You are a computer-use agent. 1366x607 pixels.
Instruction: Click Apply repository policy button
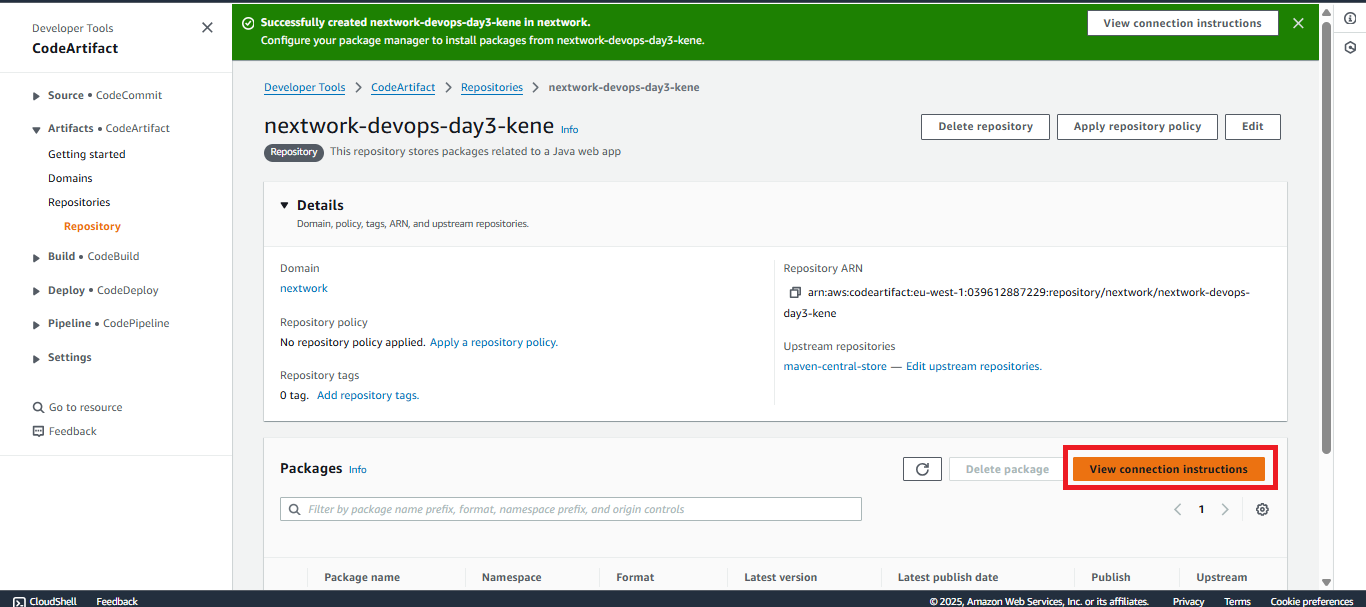tap(1137, 127)
